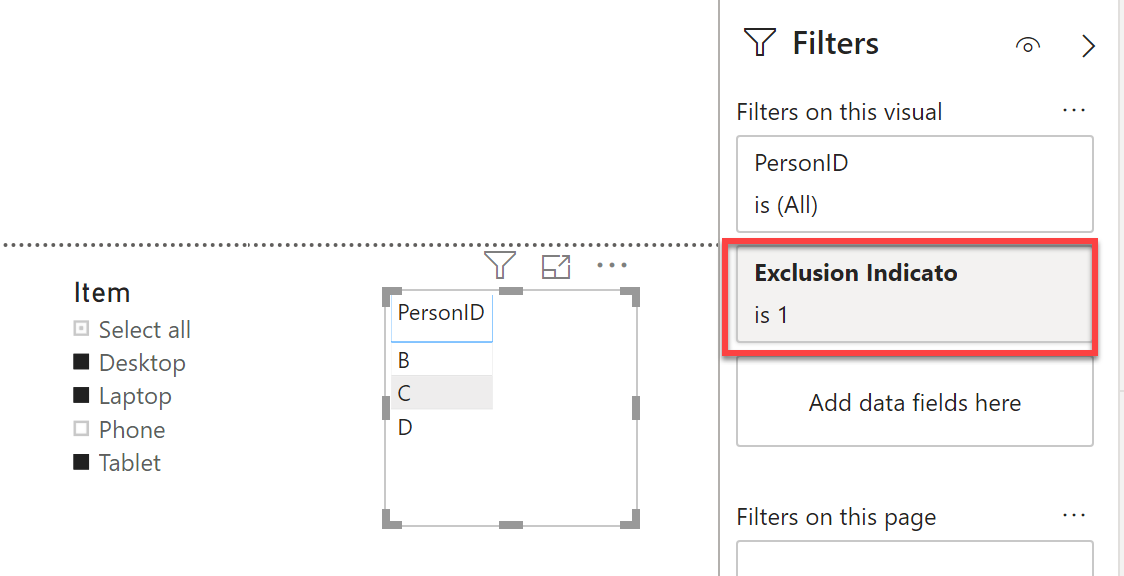Expand the PersonID filter card
This screenshot has height=576, width=1124.
tap(915, 184)
